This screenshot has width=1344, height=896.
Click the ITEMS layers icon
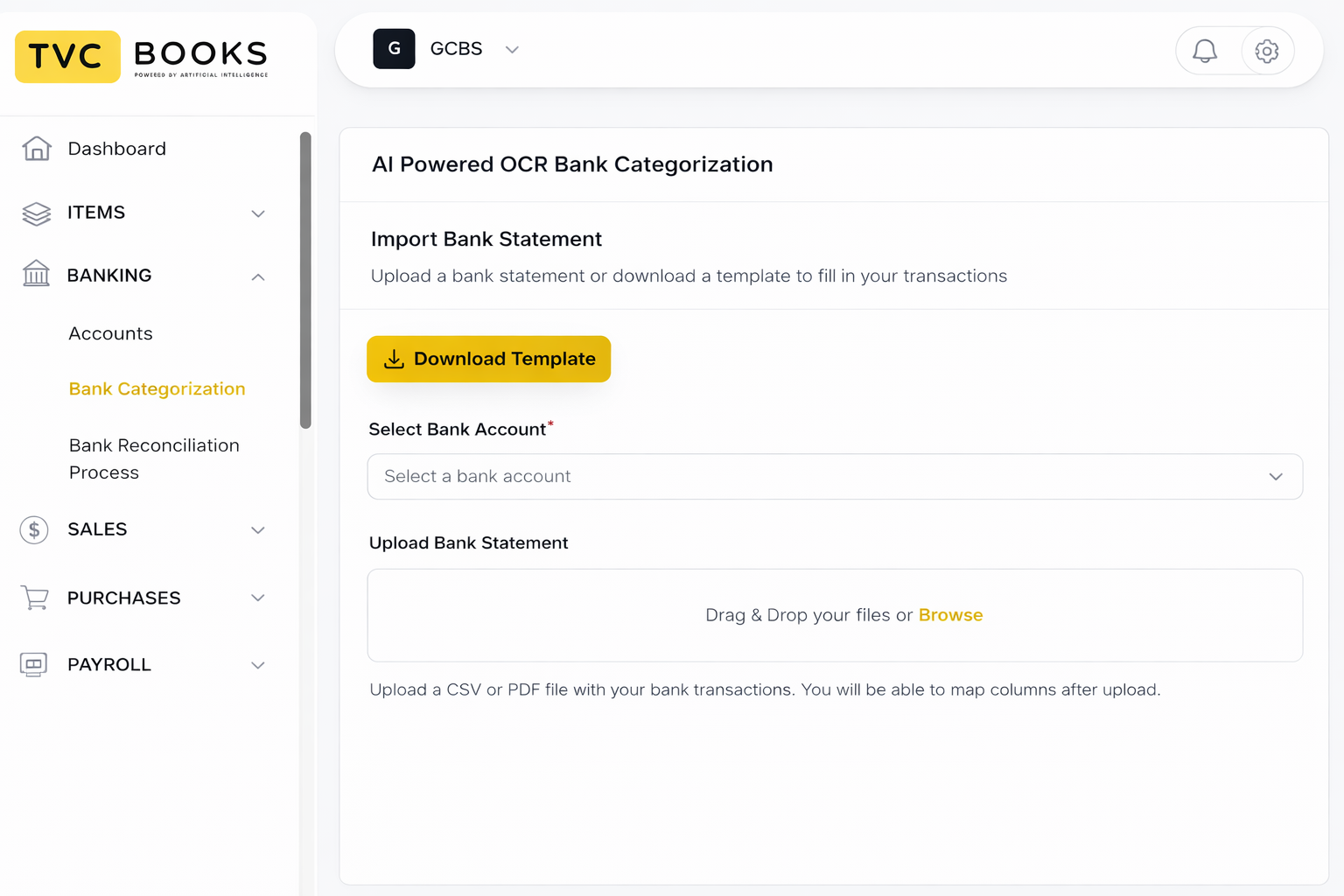tap(36, 213)
